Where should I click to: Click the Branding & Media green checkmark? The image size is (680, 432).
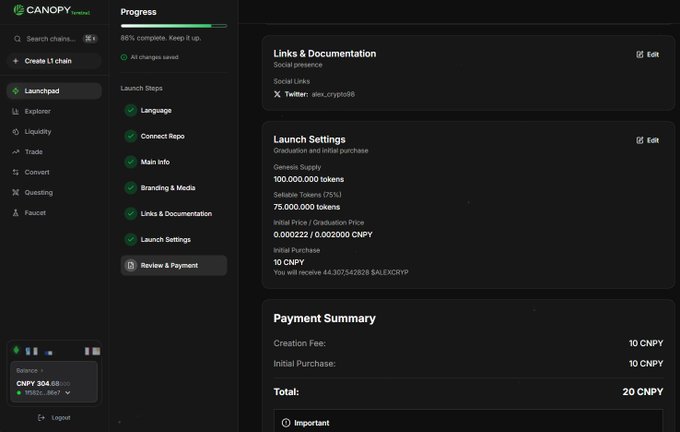pyautogui.click(x=131, y=188)
